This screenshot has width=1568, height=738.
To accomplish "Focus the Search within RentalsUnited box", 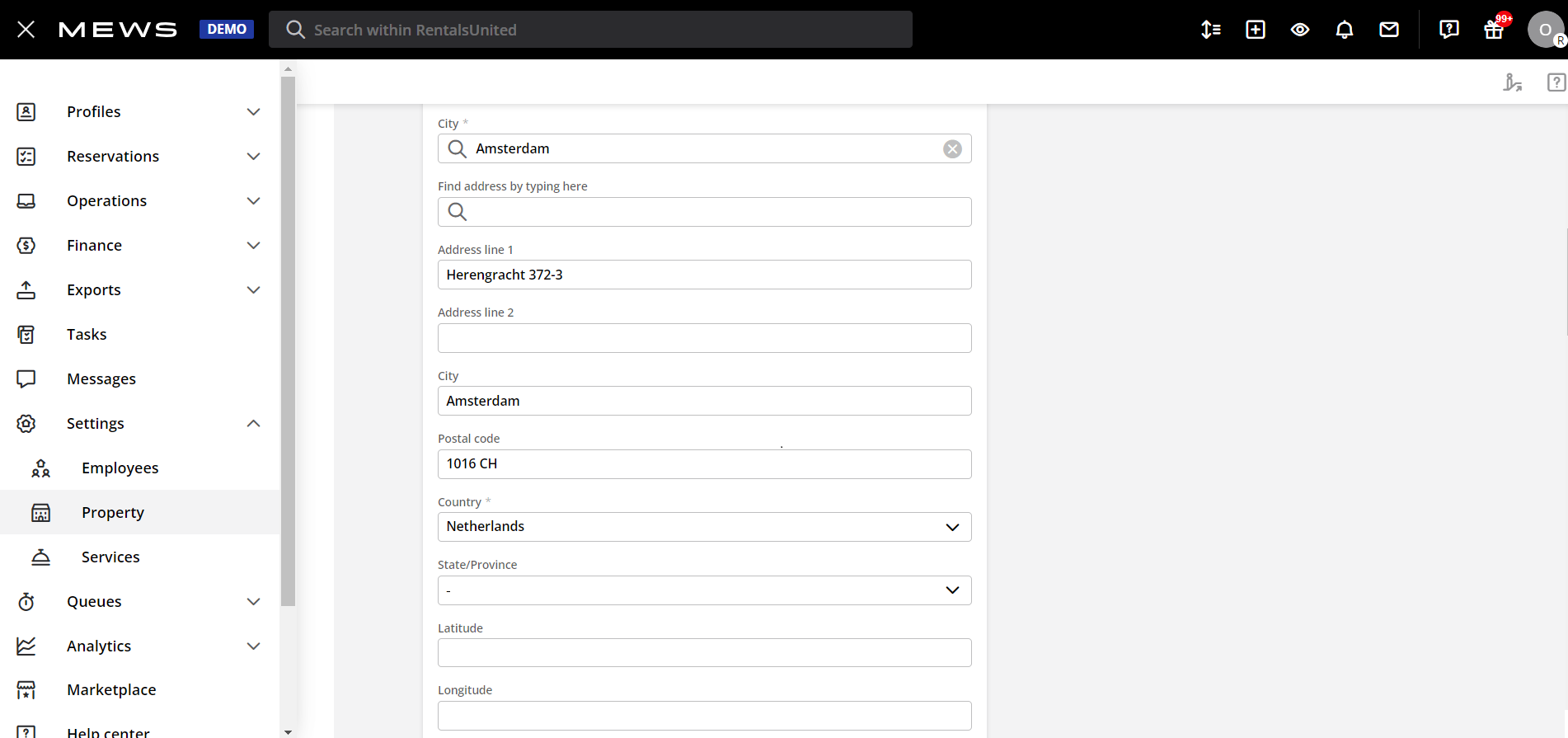I will tap(590, 30).
